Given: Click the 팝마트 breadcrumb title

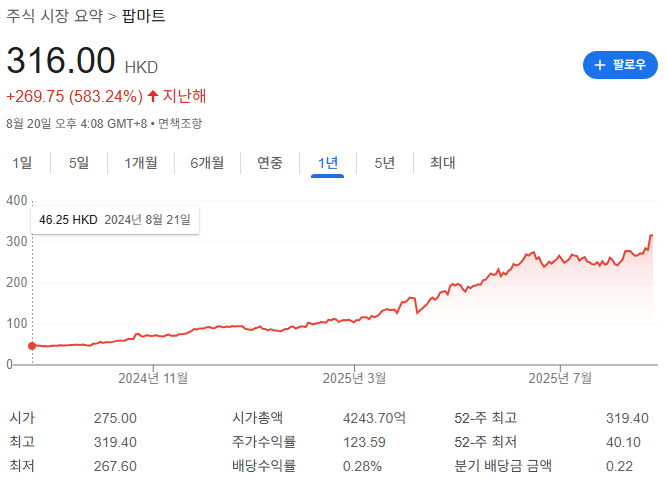Looking at the screenshot, I should 143,16.
